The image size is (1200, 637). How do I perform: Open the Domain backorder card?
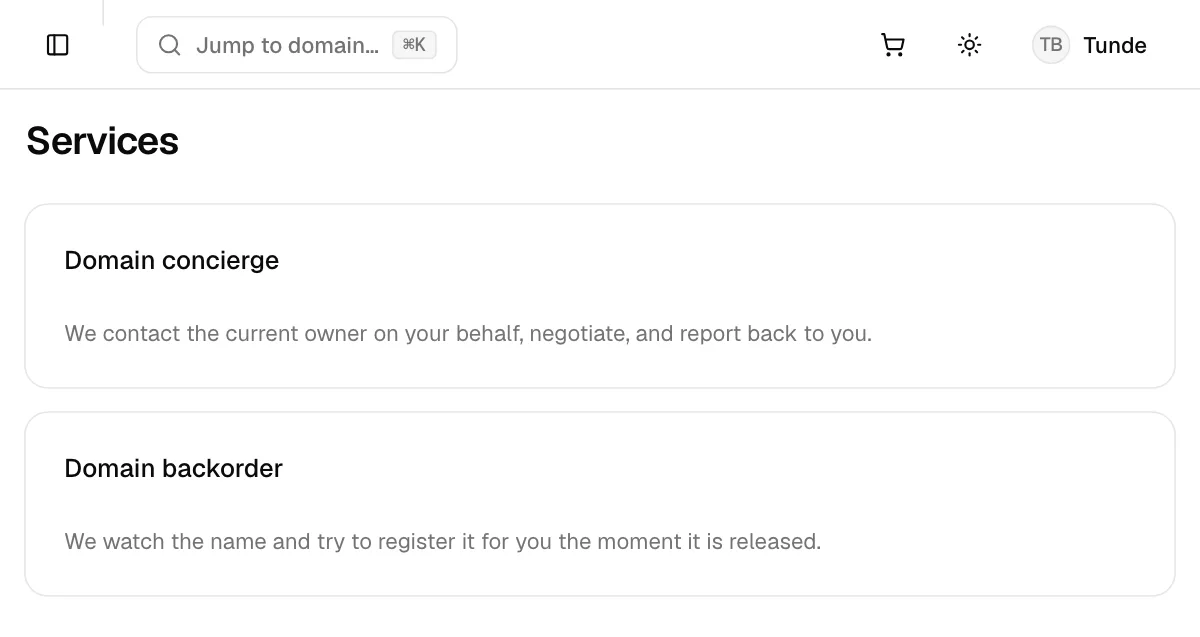(600, 504)
